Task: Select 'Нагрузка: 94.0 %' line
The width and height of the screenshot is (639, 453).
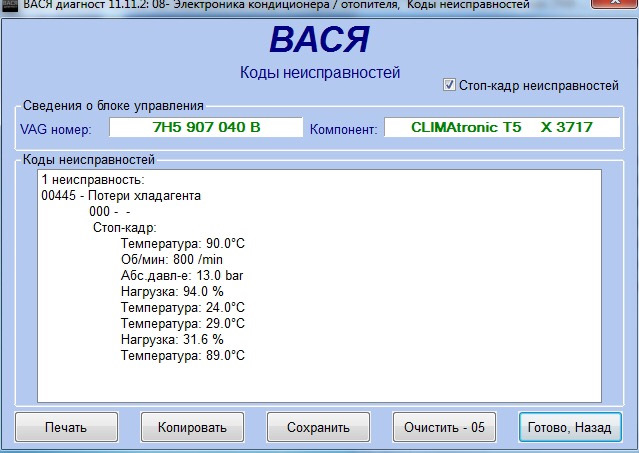Action: [172, 291]
